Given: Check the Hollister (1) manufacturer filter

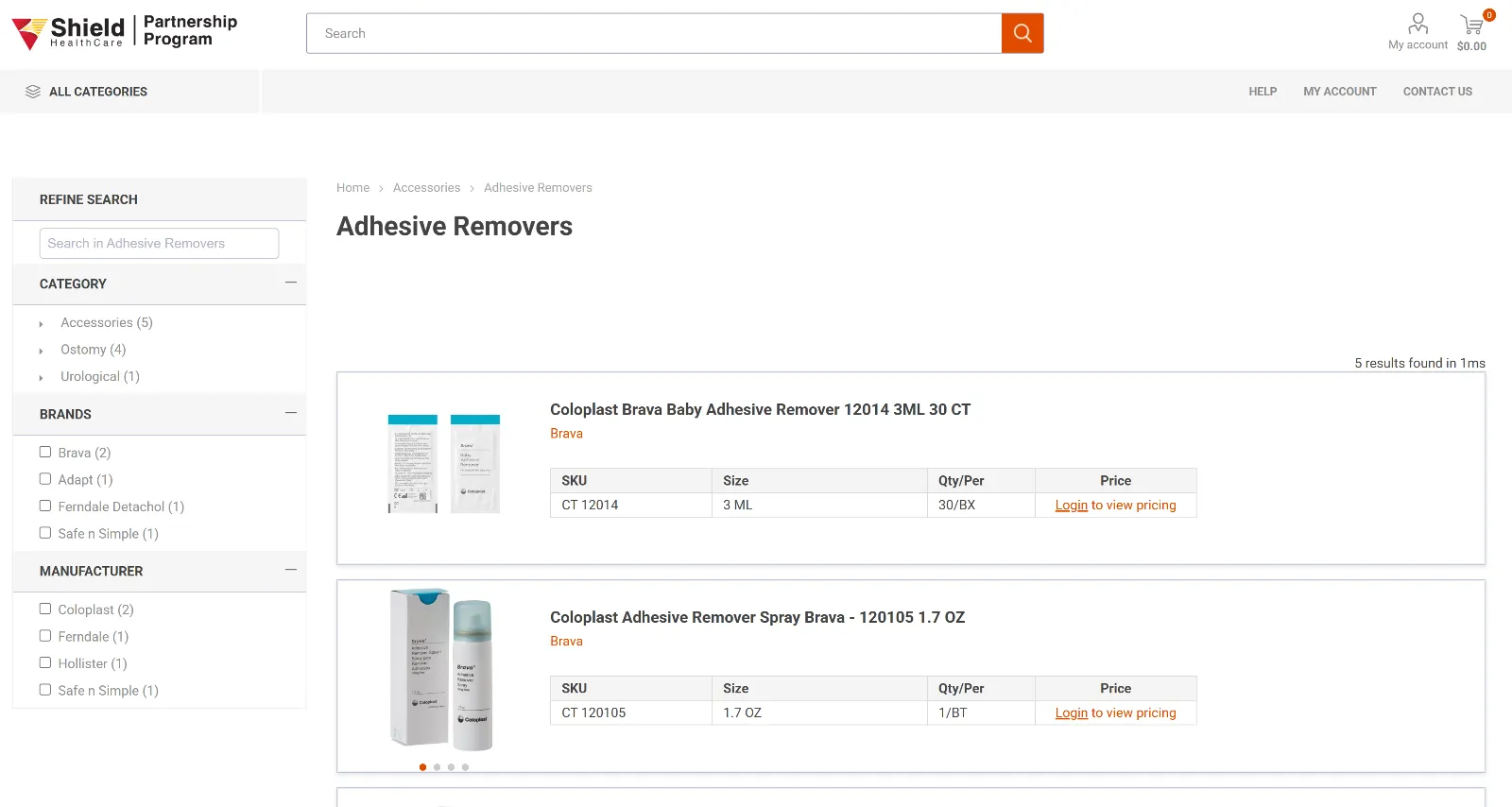Looking at the screenshot, I should pos(45,662).
